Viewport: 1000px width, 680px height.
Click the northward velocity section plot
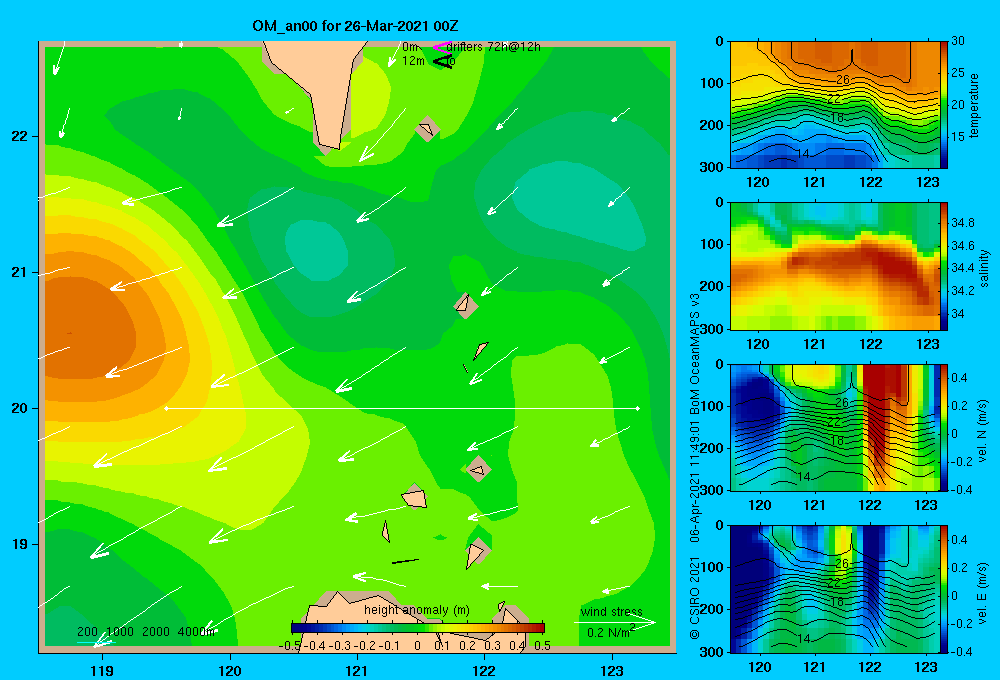[x=835, y=427]
